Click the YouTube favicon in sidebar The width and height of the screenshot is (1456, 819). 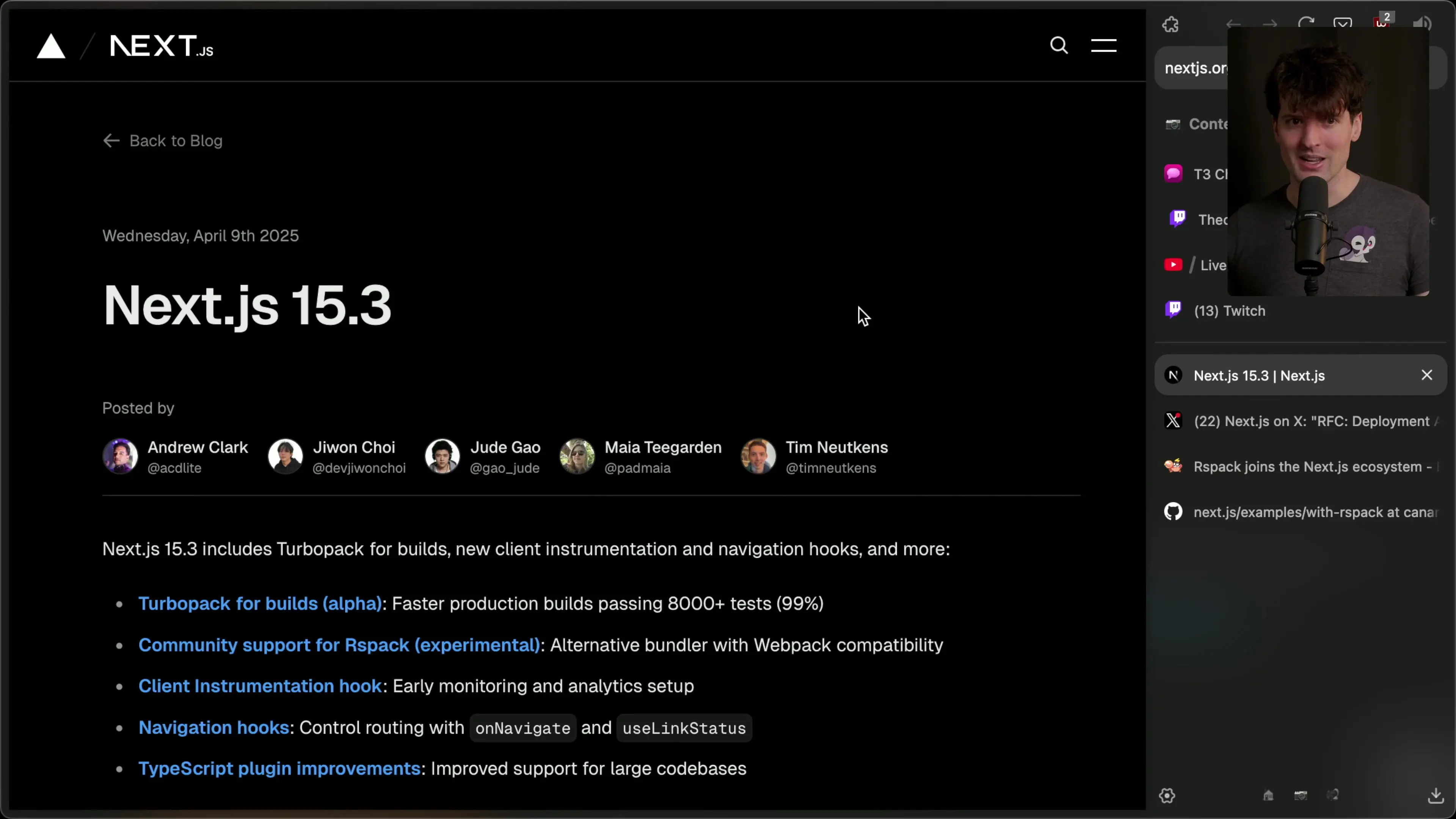(x=1174, y=265)
